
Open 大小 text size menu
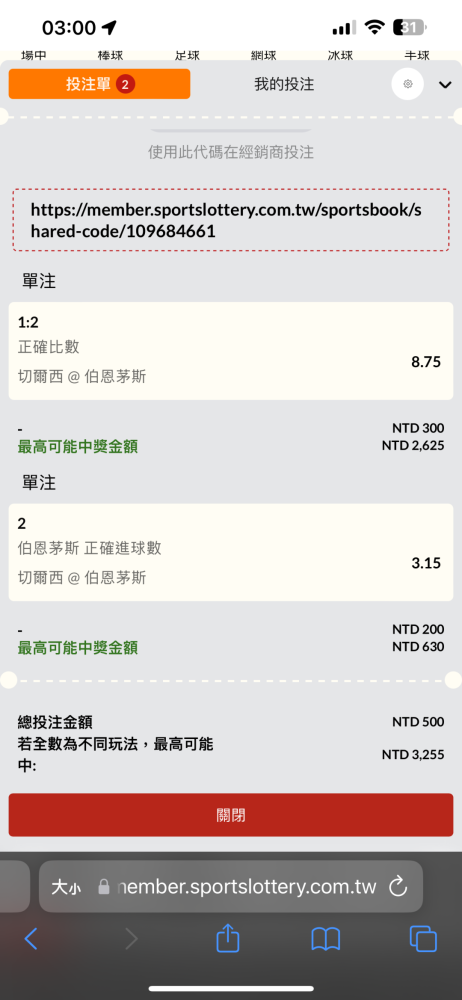[x=66, y=887]
